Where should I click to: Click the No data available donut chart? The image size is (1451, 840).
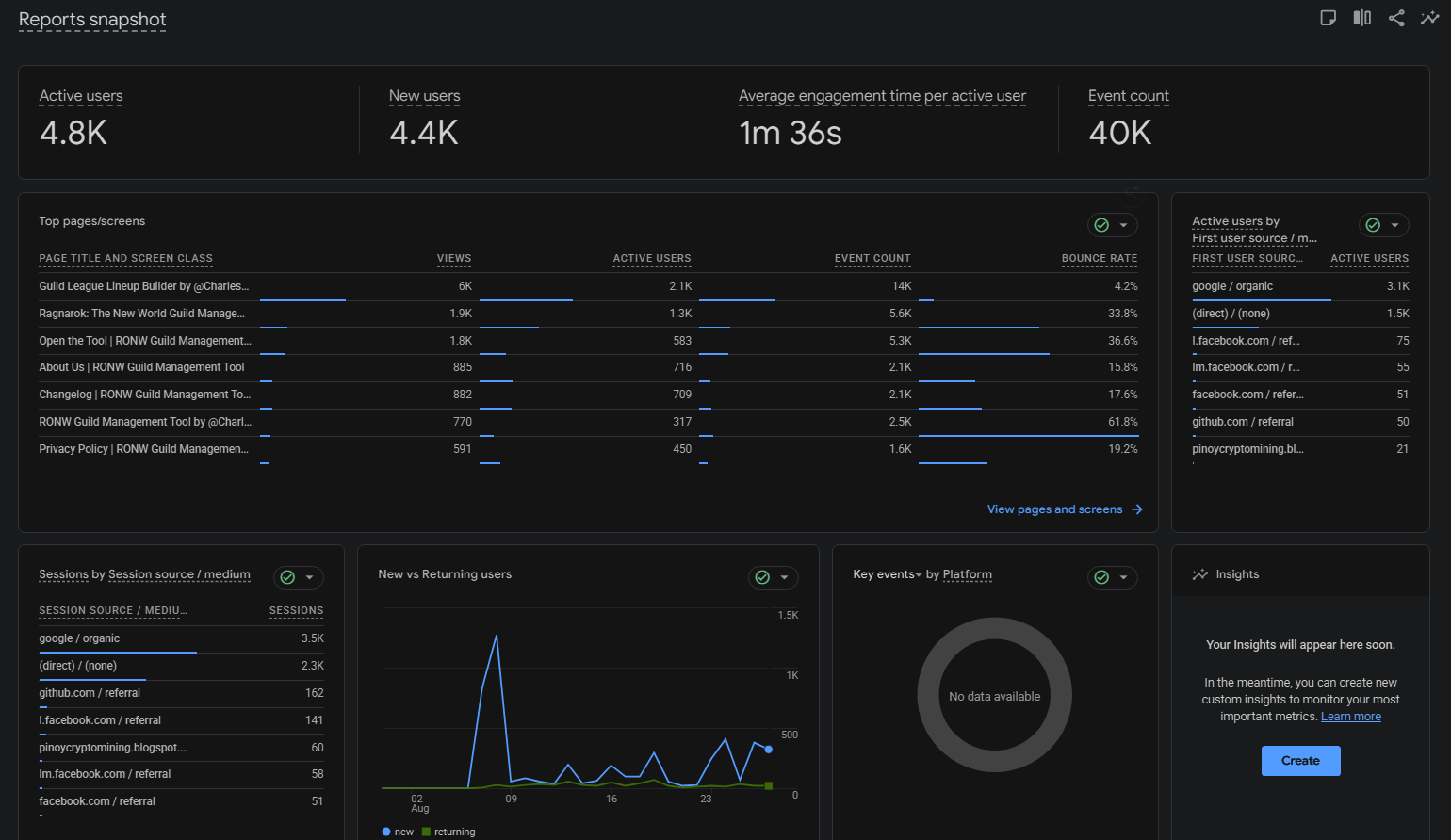[995, 695]
